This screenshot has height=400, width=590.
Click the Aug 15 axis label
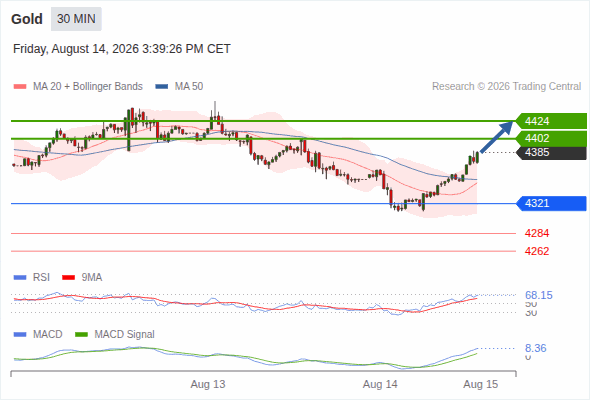pos(481,385)
